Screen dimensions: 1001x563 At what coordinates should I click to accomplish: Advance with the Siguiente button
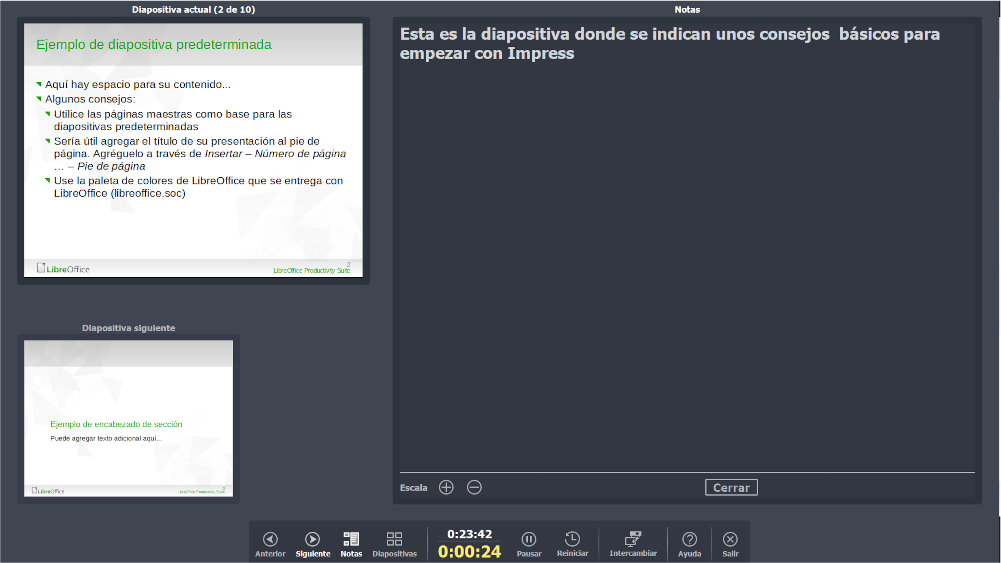coord(313,544)
